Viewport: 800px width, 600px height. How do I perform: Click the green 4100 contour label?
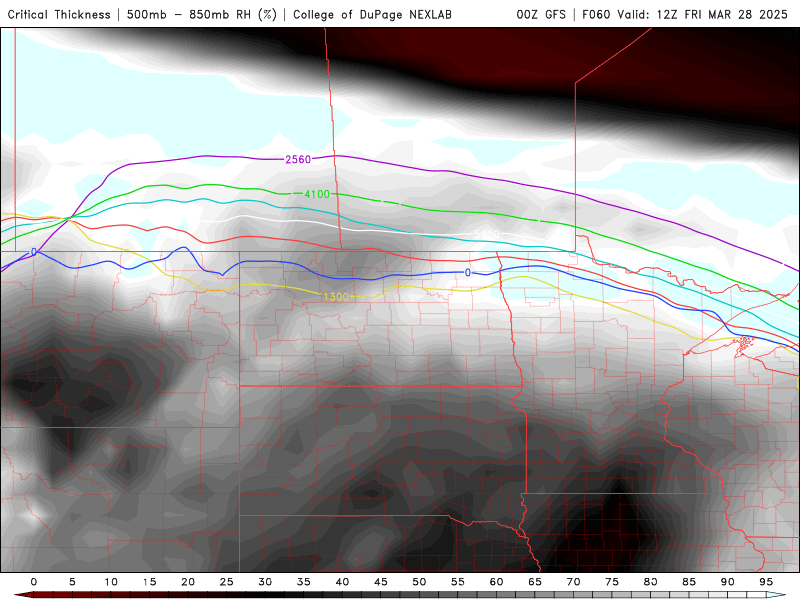pos(317,194)
